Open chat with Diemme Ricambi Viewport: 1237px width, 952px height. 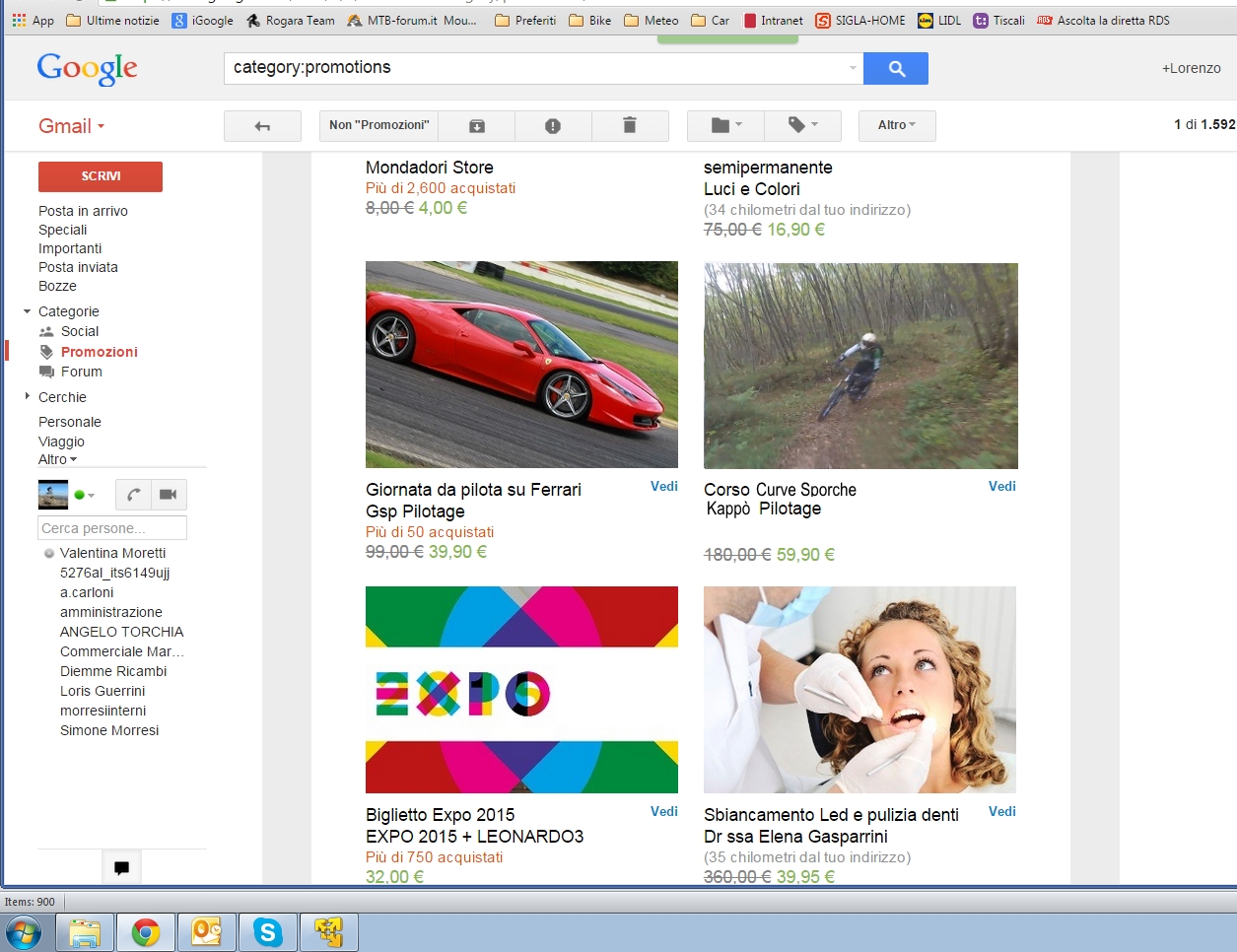pos(113,671)
